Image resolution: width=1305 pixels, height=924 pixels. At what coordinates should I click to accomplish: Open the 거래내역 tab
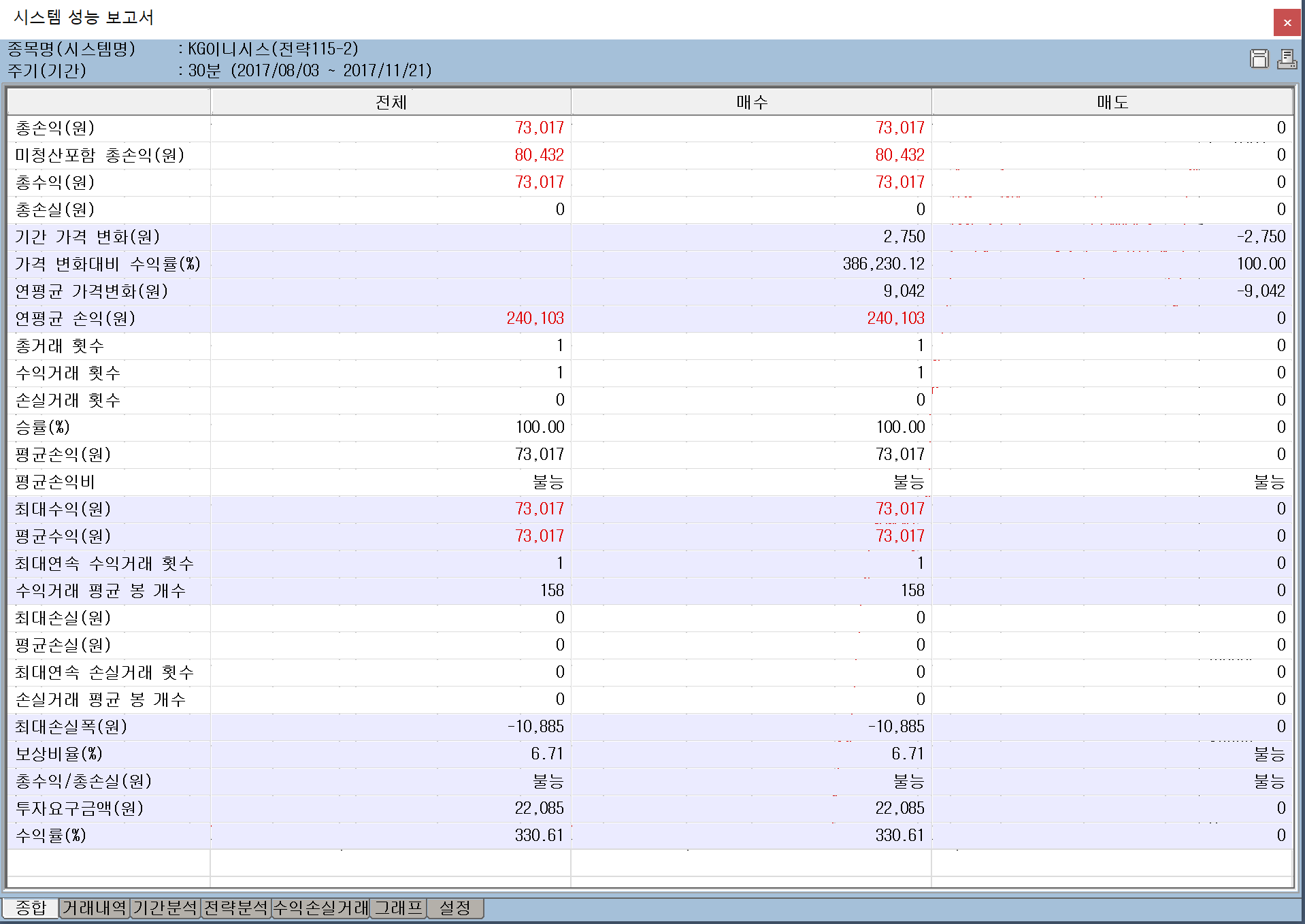[x=95, y=908]
